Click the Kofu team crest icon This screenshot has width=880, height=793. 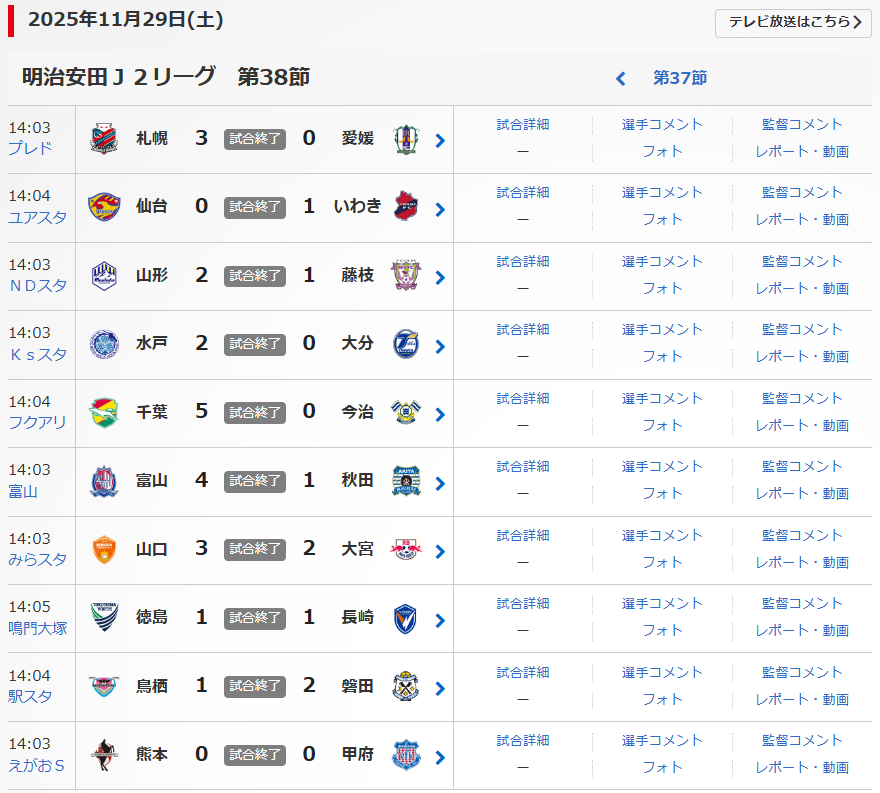click(x=405, y=754)
